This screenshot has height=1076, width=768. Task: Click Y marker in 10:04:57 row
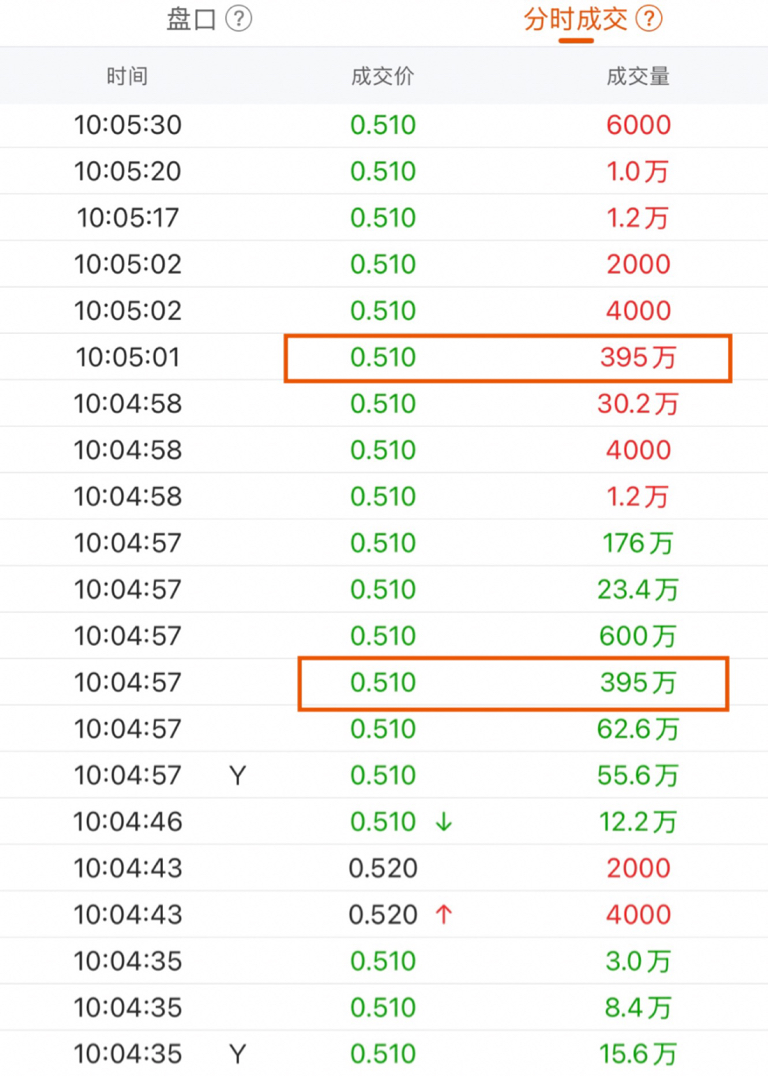(237, 775)
